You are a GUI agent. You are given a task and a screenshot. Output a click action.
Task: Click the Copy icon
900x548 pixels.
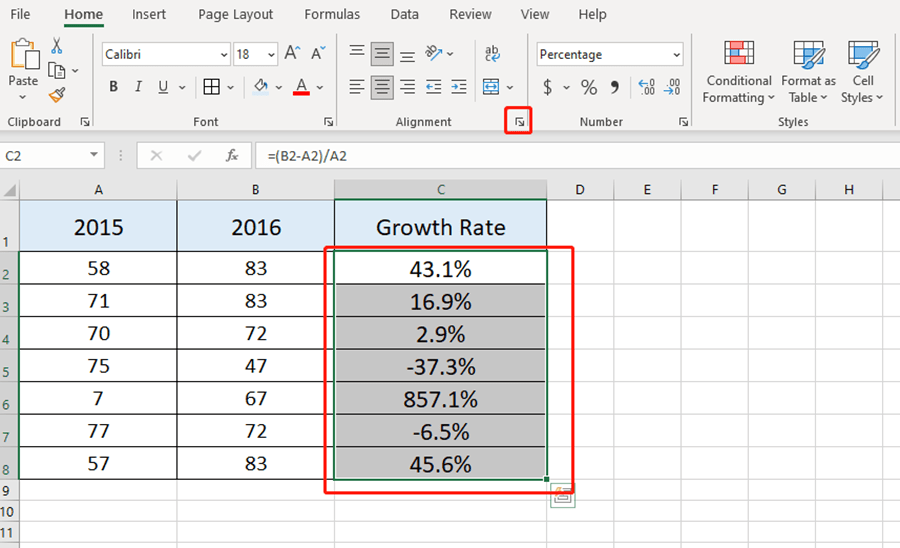tap(56, 71)
